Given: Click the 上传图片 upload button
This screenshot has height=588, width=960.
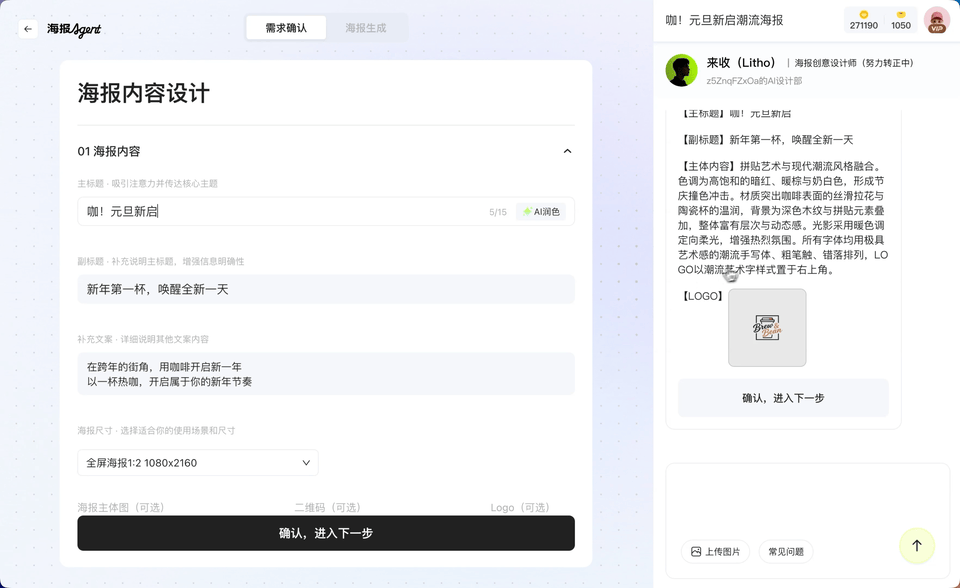Looking at the screenshot, I should click(715, 552).
